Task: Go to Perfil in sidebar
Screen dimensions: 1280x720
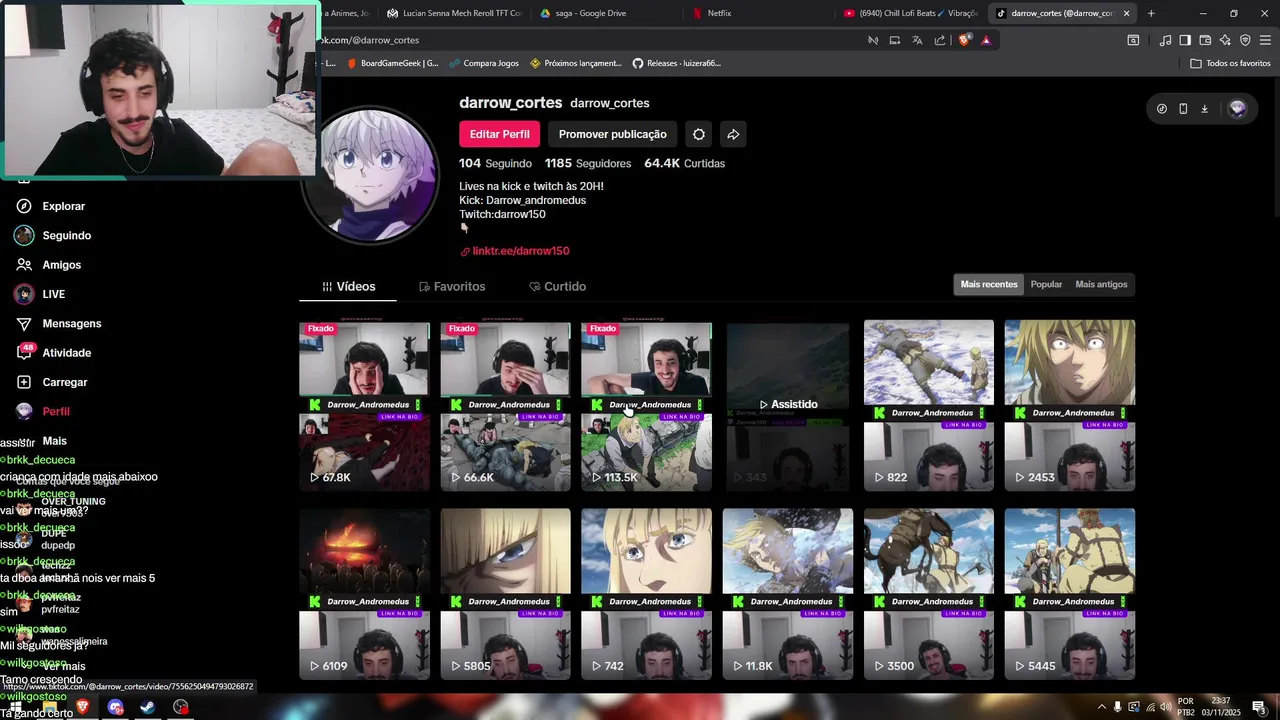Action: 43,411
